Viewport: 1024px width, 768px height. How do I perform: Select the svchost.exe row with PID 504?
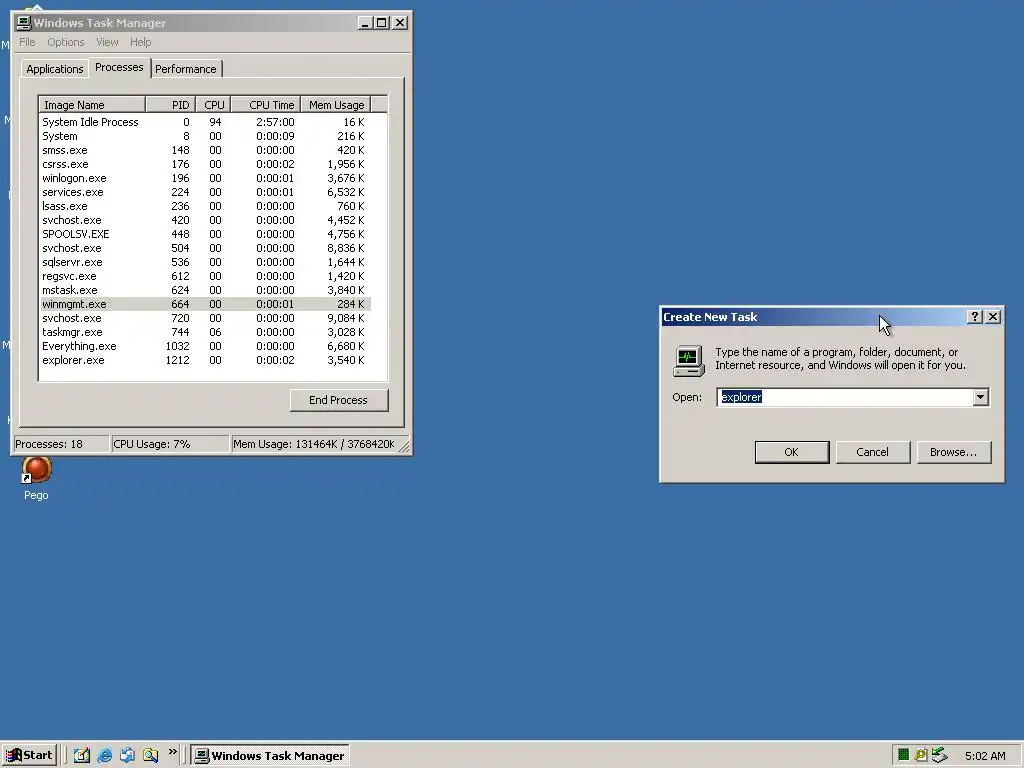click(x=205, y=248)
